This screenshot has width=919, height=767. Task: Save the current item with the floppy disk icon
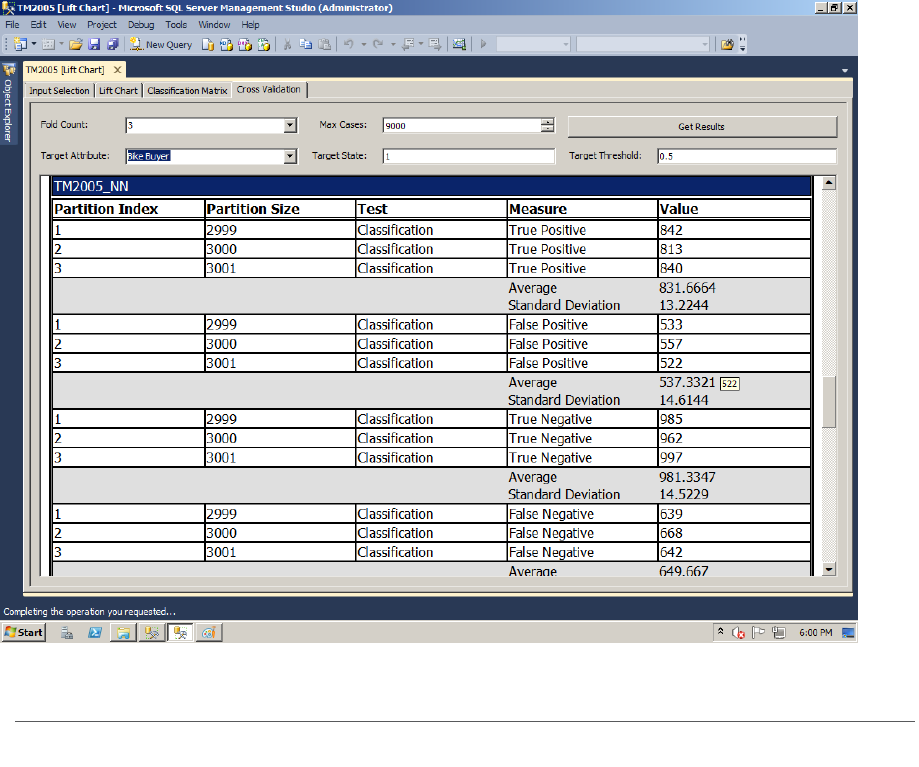[94, 44]
